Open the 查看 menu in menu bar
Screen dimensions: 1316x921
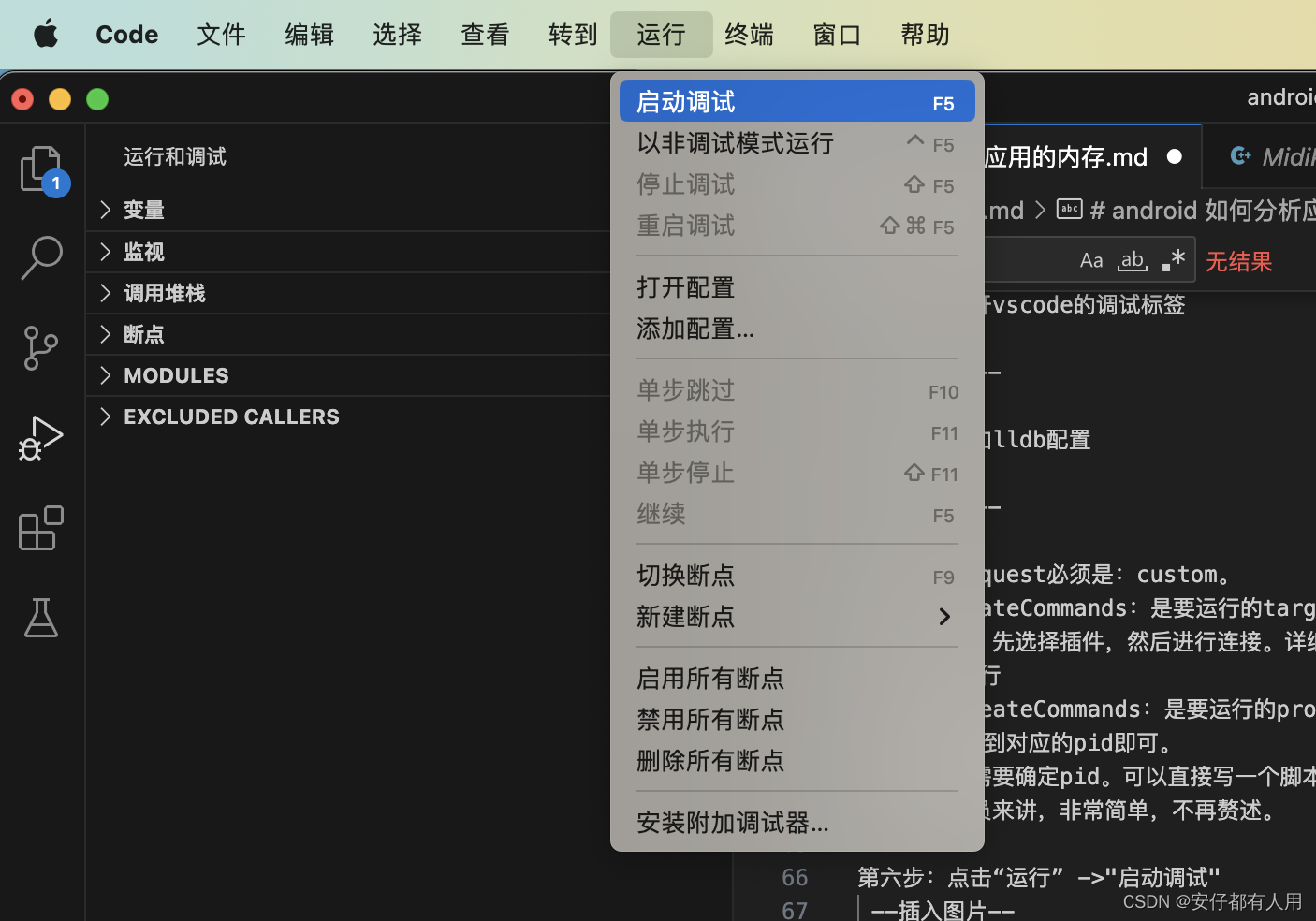486,35
